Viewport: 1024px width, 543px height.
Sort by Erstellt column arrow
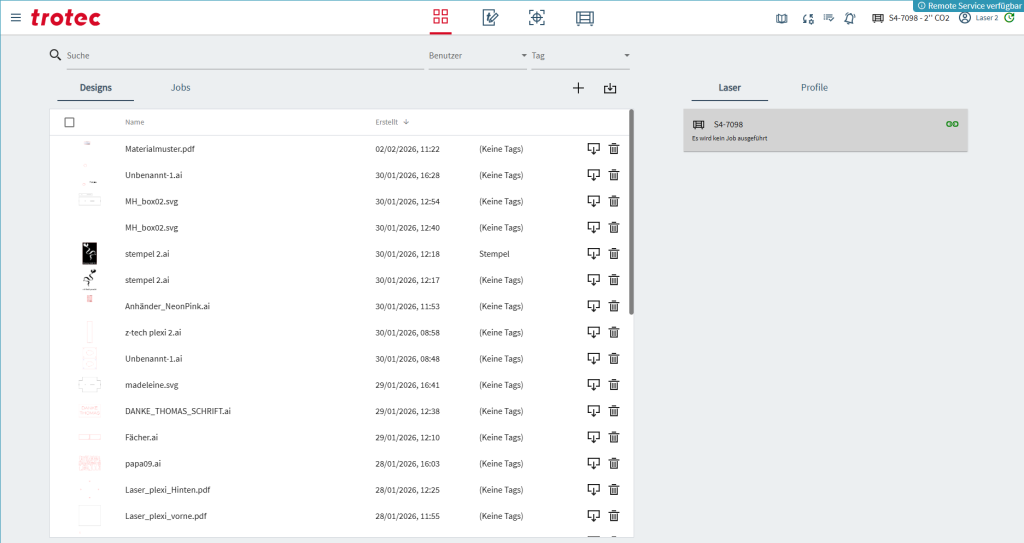(x=406, y=122)
